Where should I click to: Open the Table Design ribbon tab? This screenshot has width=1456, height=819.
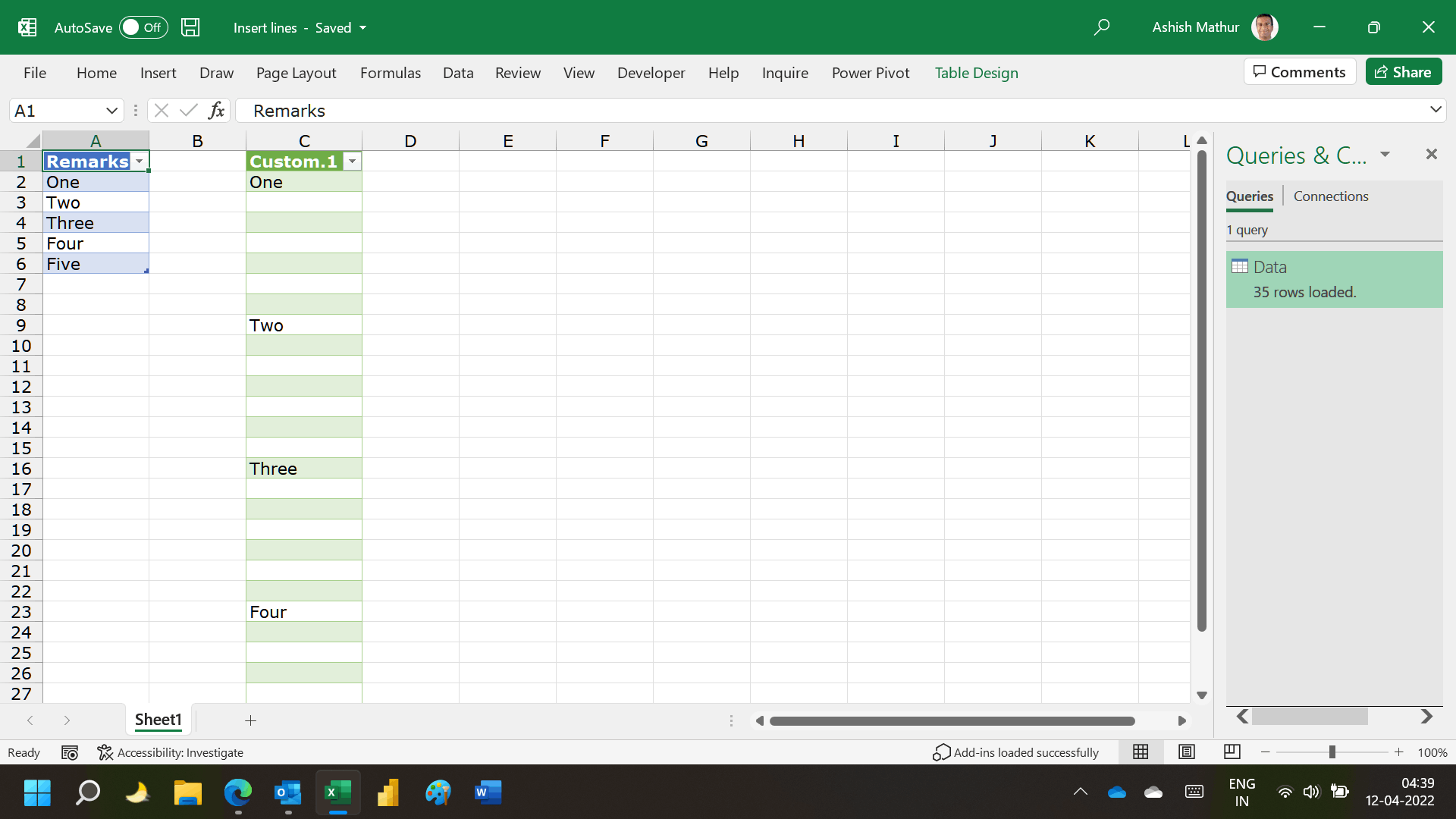[x=976, y=73]
